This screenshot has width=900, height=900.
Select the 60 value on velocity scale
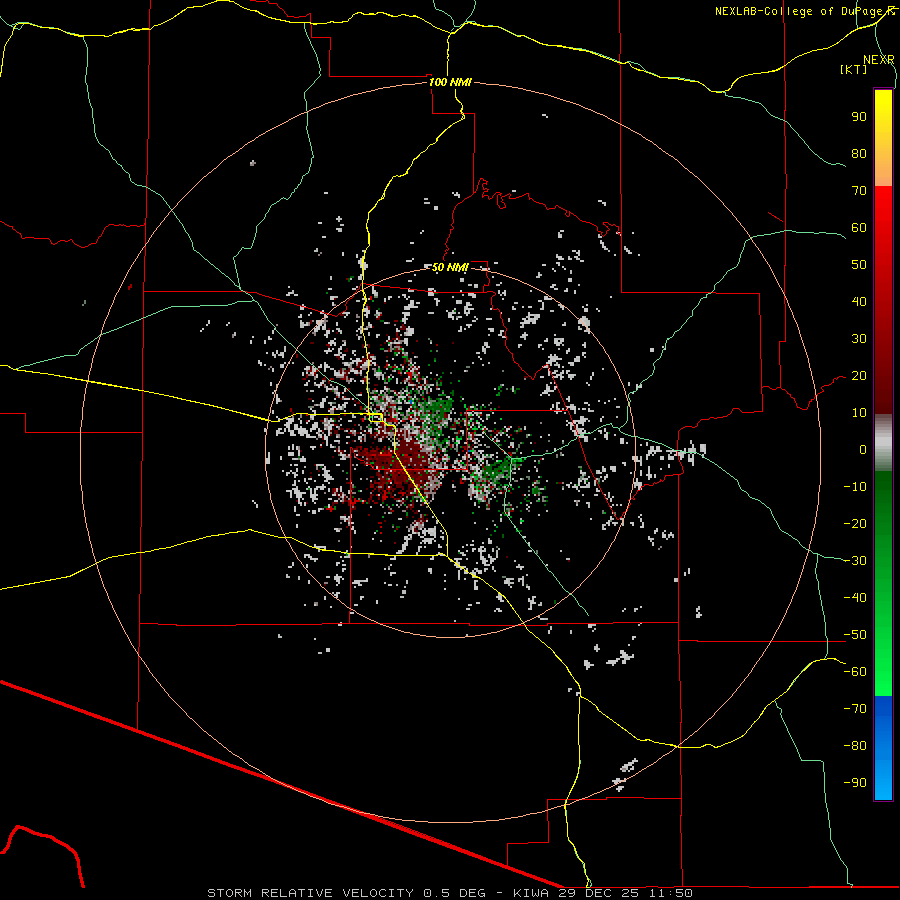point(859,228)
